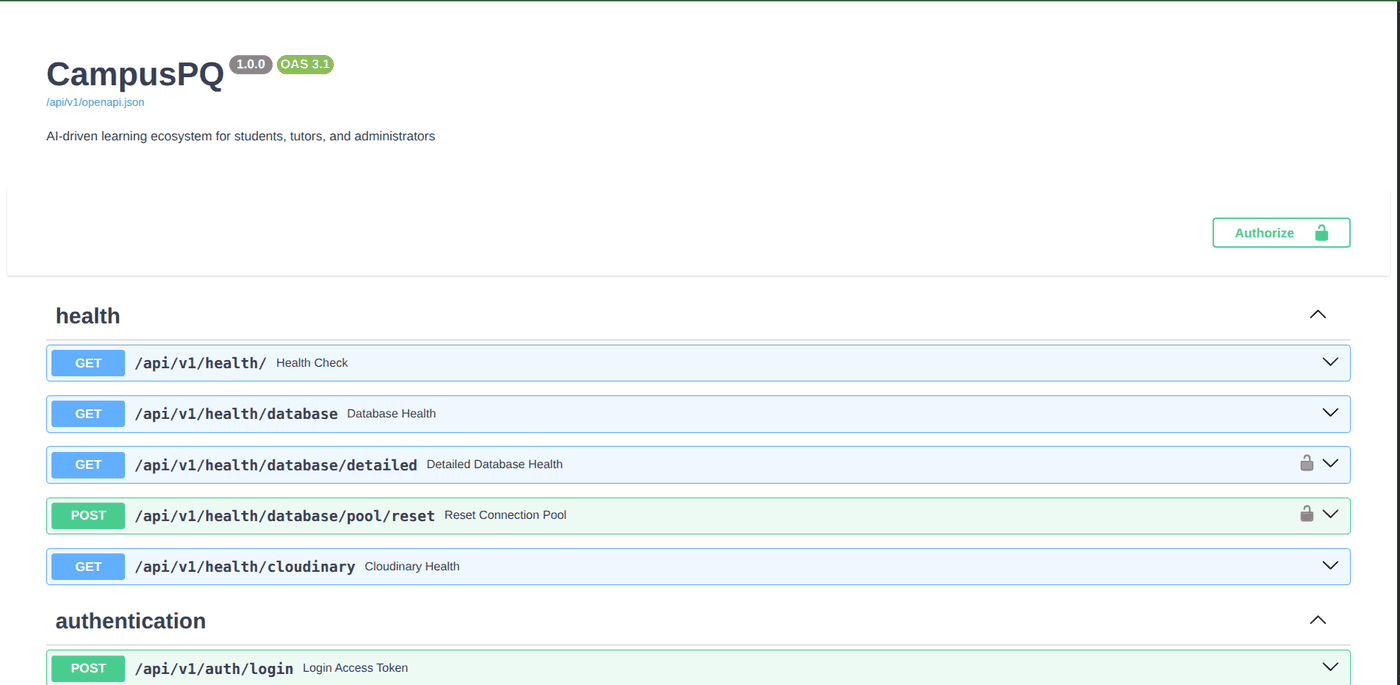Click the AI-driven learning ecosystem description
This screenshot has height=685, width=1400.
241,136
